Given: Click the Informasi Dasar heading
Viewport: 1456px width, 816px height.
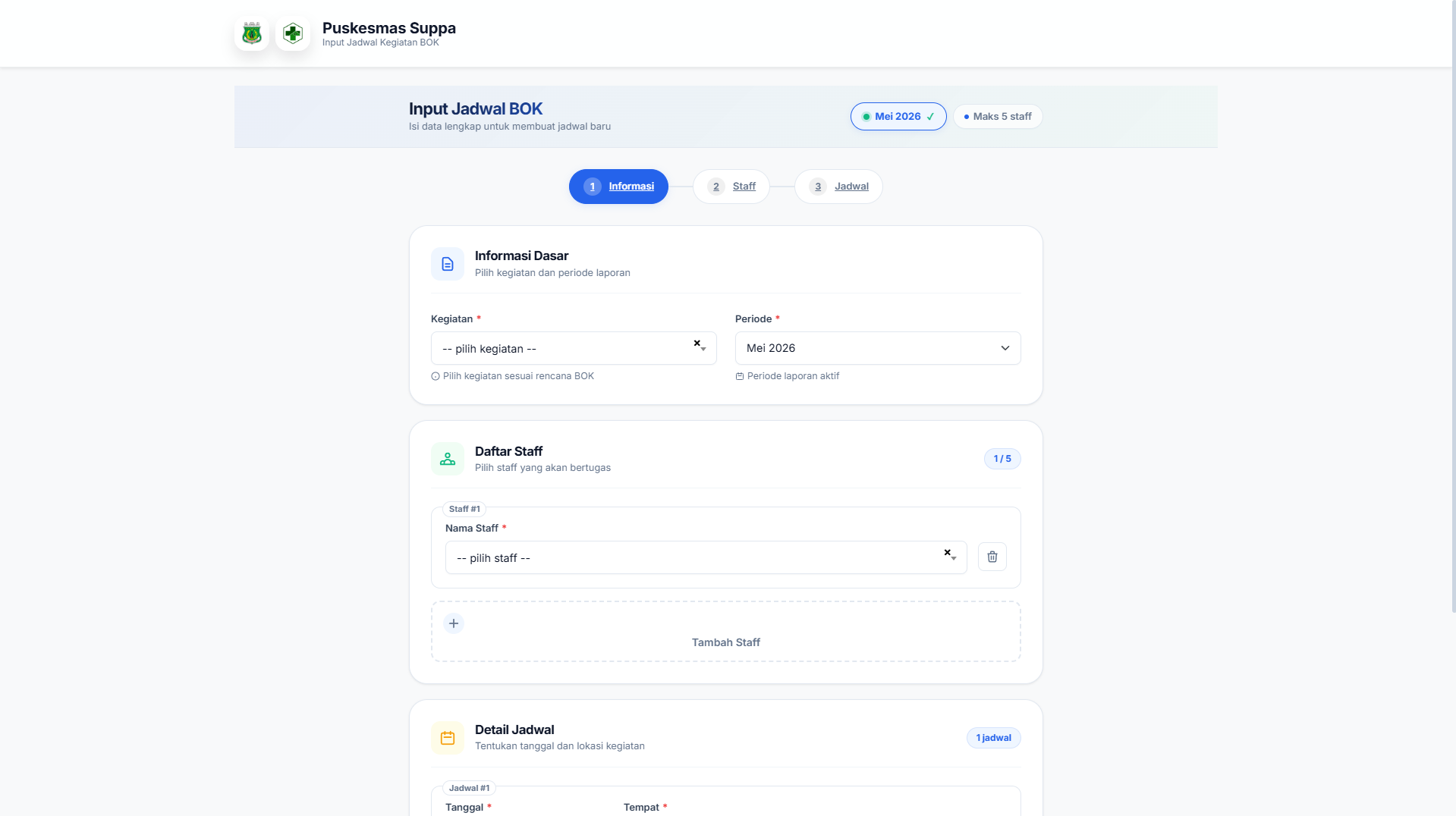Looking at the screenshot, I should 521,256.
